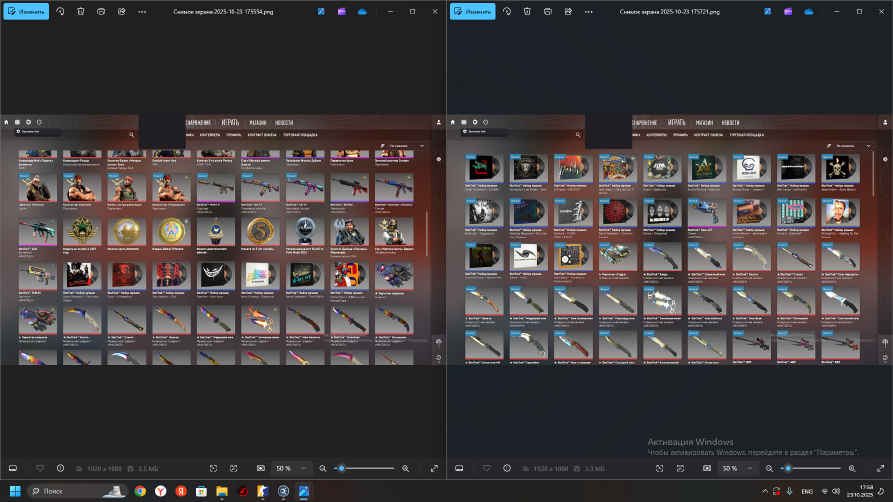893x502 pixels.
Task: Toggle the filmstrip in right Photos window
Action: coord(459,468)
